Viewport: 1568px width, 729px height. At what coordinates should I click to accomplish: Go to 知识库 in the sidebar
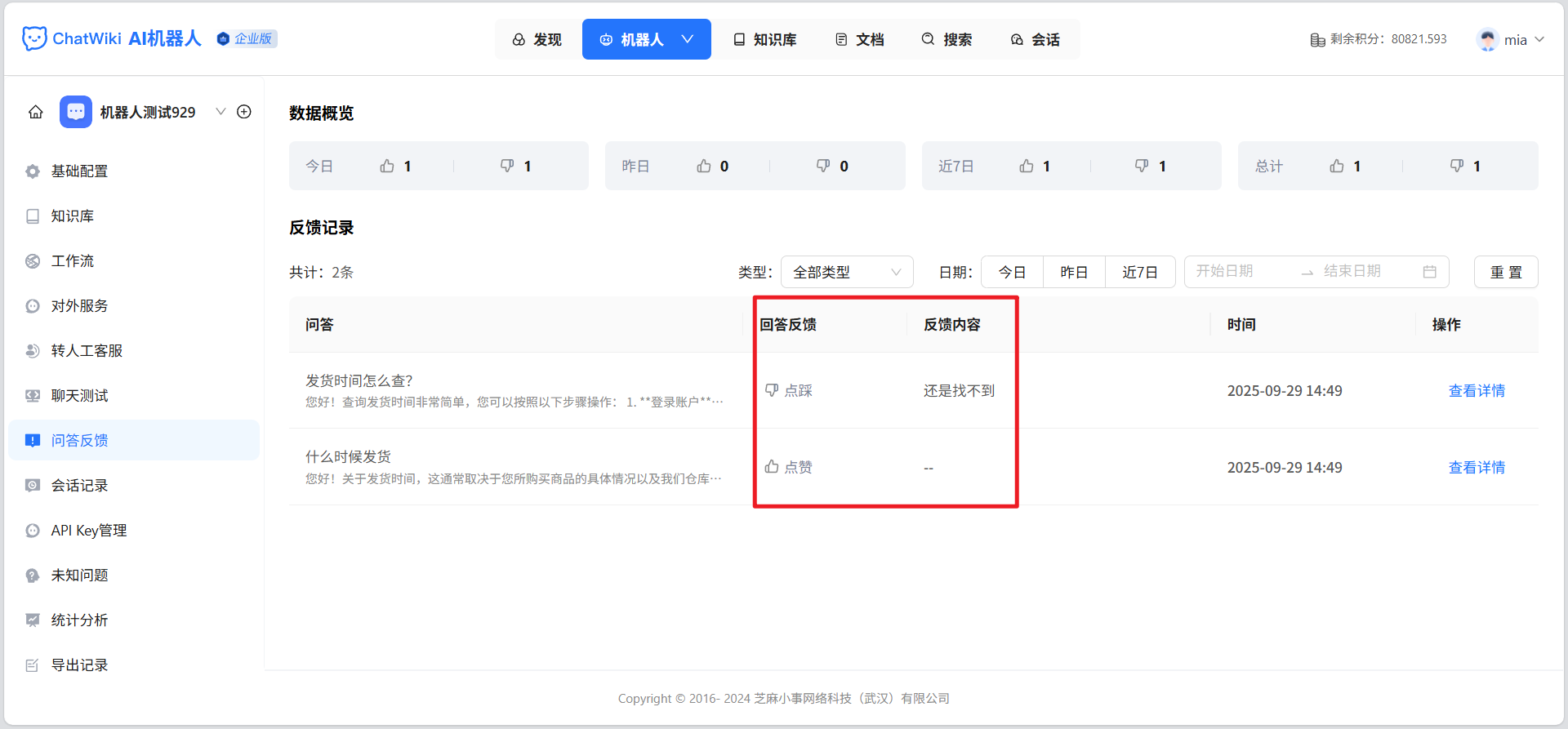click(135, 216)
